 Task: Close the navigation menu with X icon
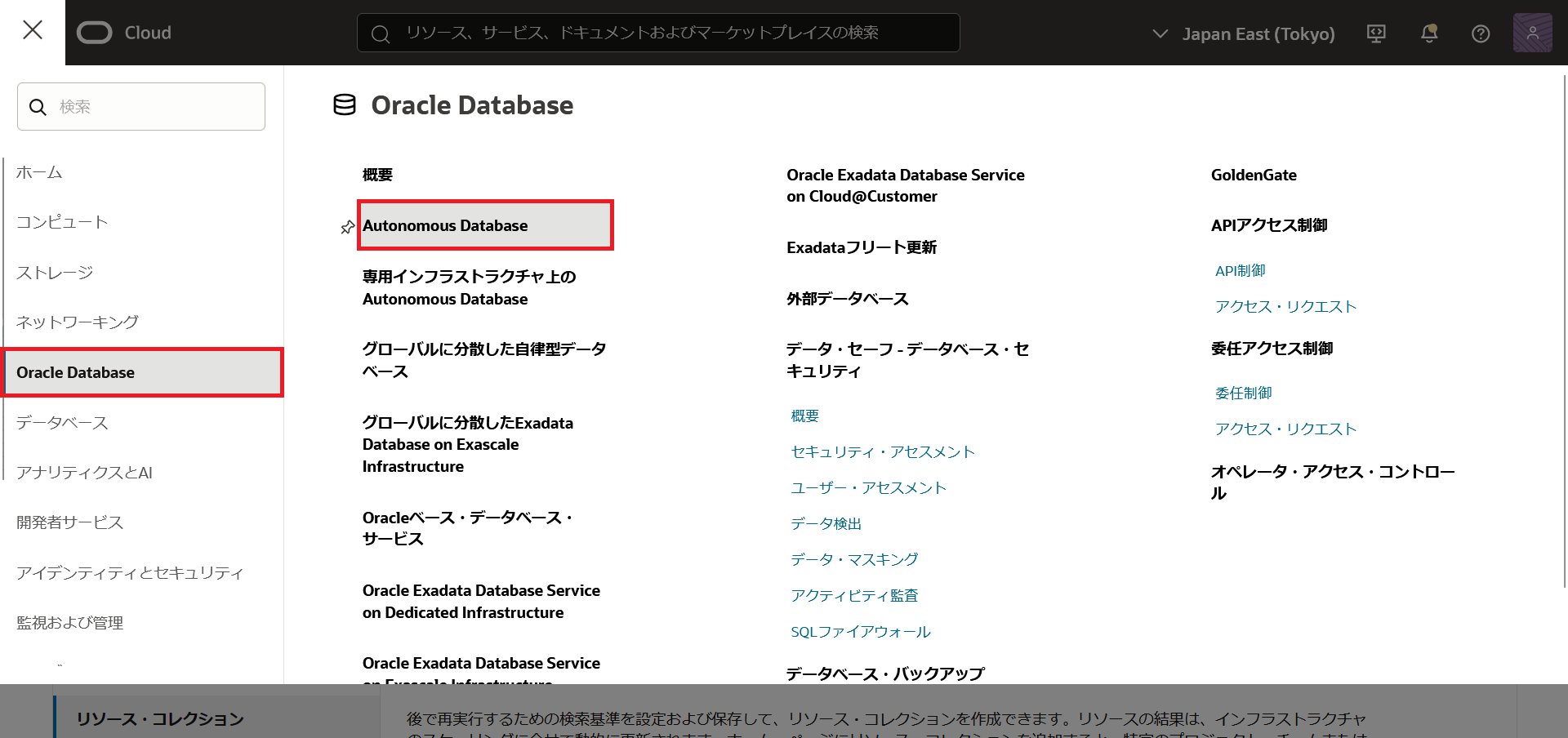pos(33,30)
